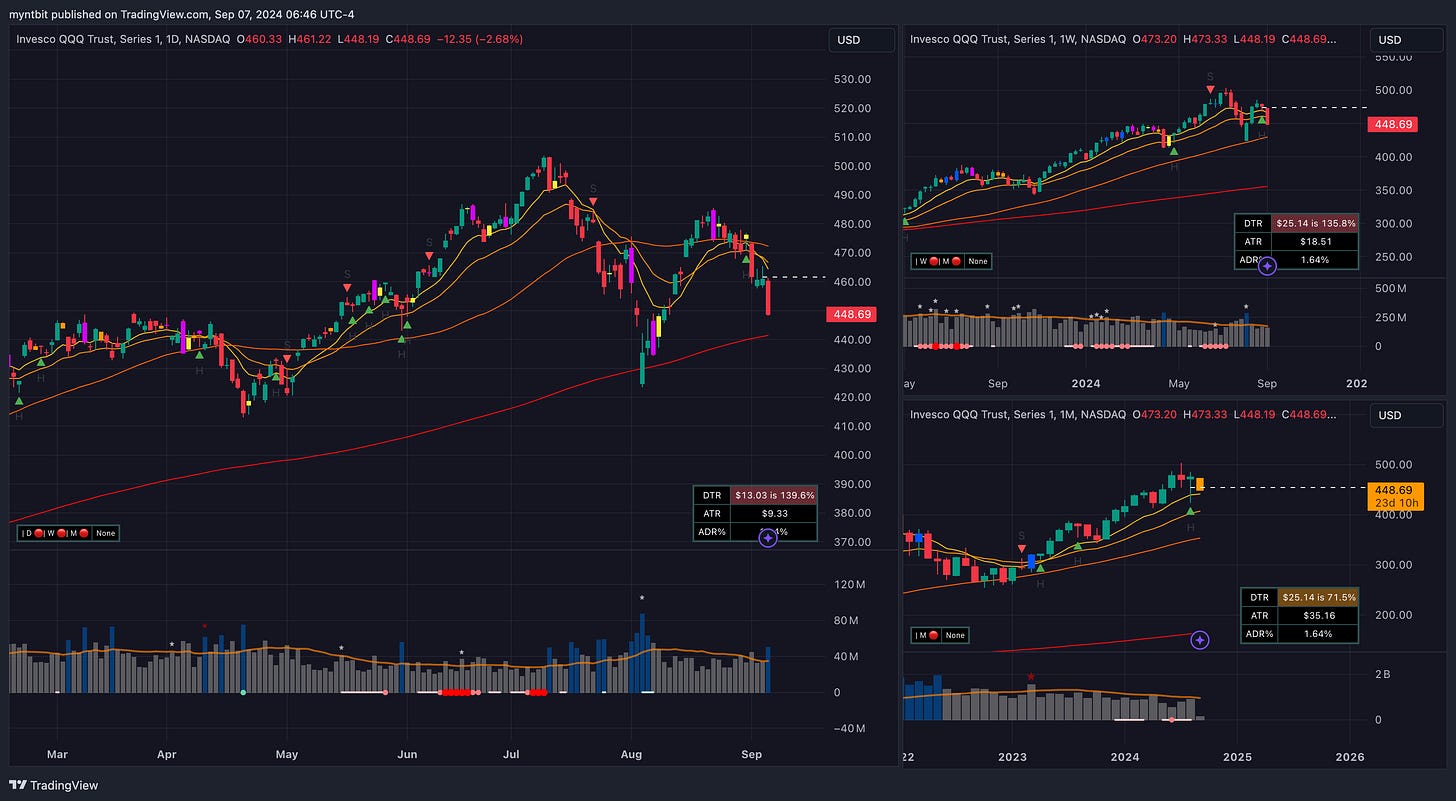Click the weekly chart title Invesco QQQ Trust 1W

click(1018, 39)
